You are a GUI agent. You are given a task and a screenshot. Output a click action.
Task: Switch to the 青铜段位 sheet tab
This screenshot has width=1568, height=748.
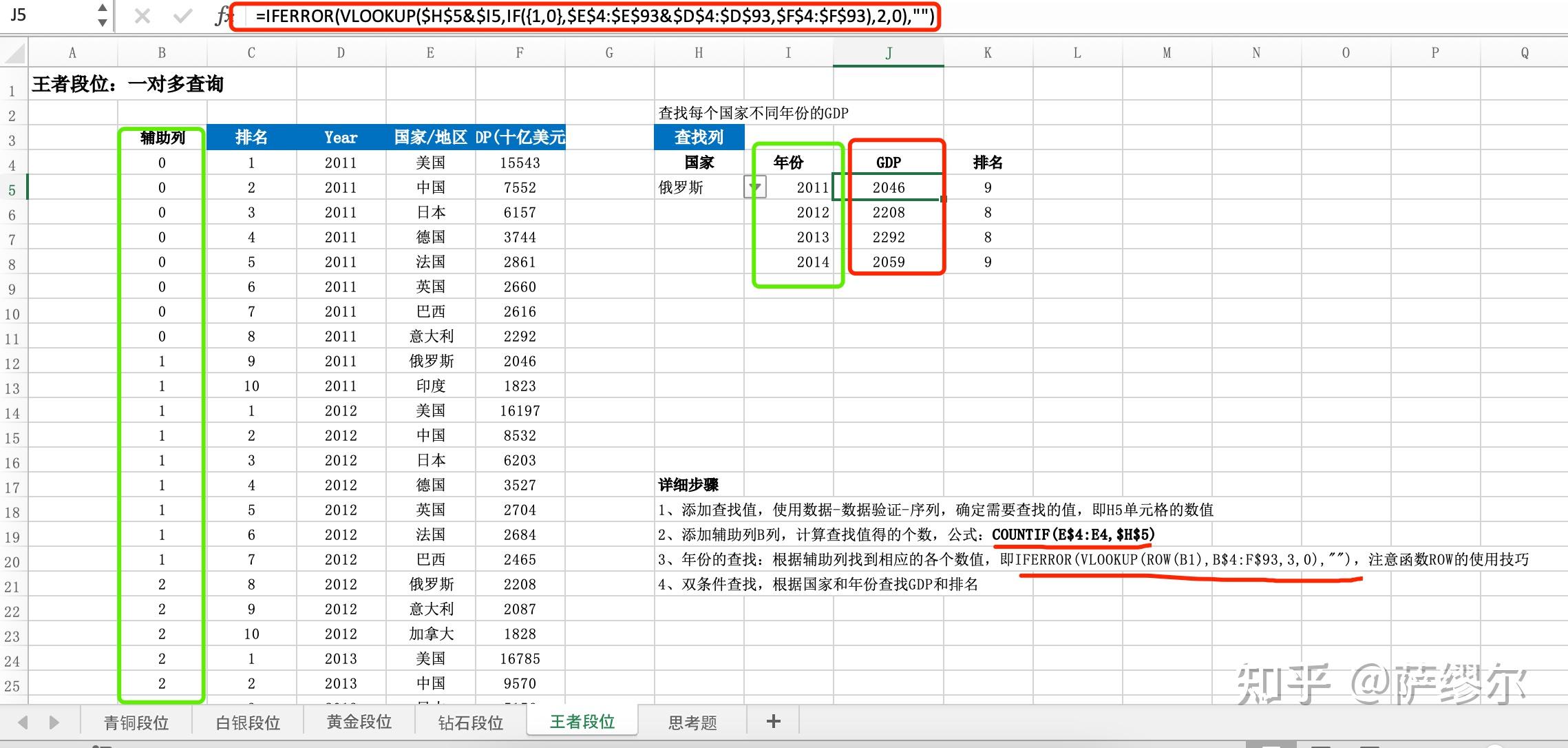[136, 723]
